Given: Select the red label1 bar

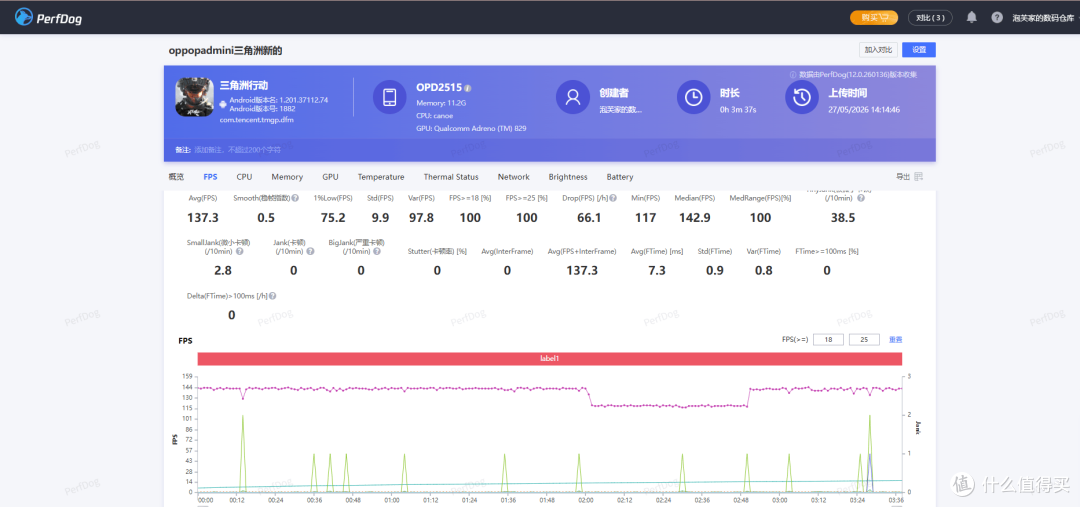Looking at the screenshot, I should point(550,359).
